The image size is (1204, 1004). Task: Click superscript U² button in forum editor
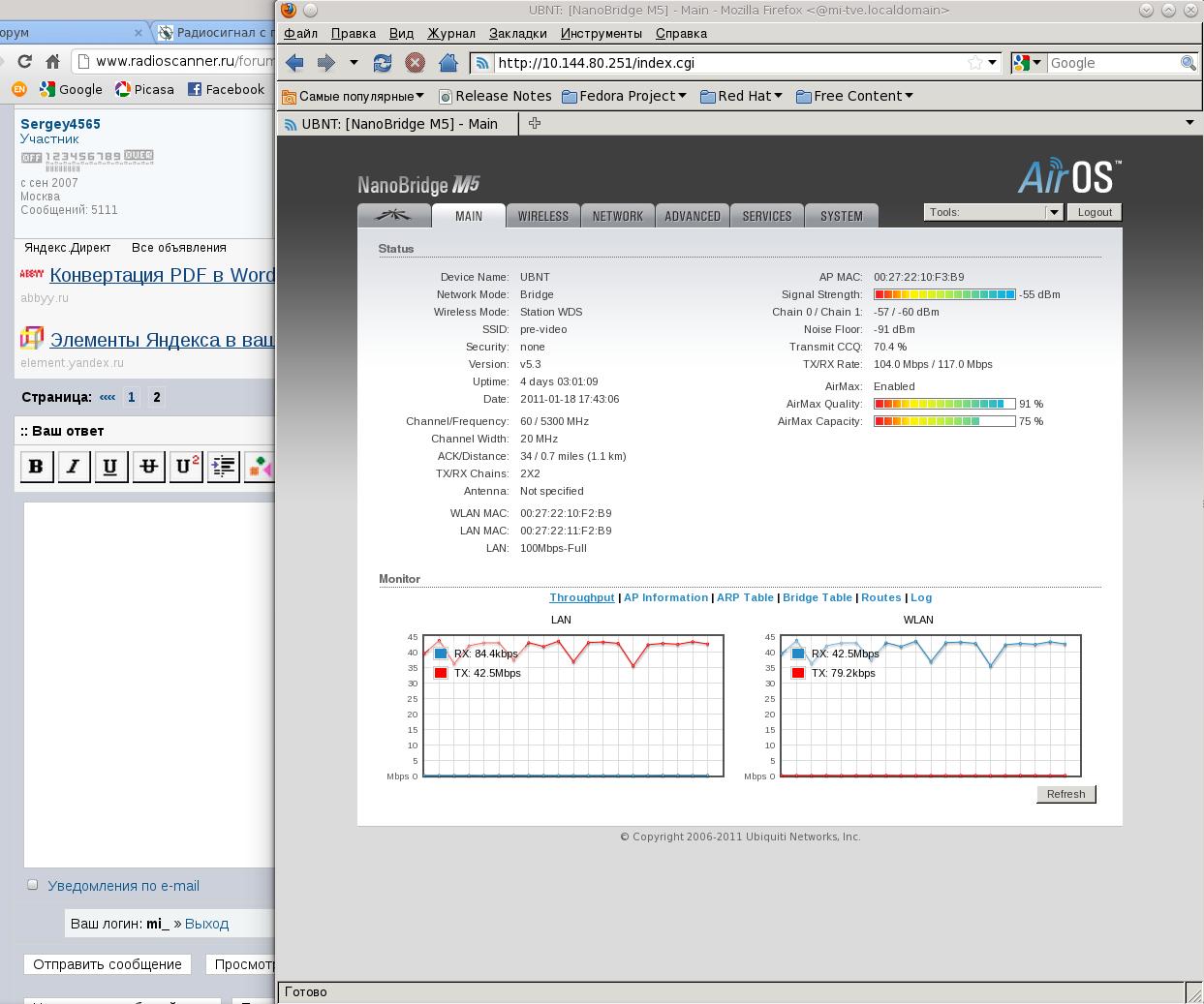185,467
